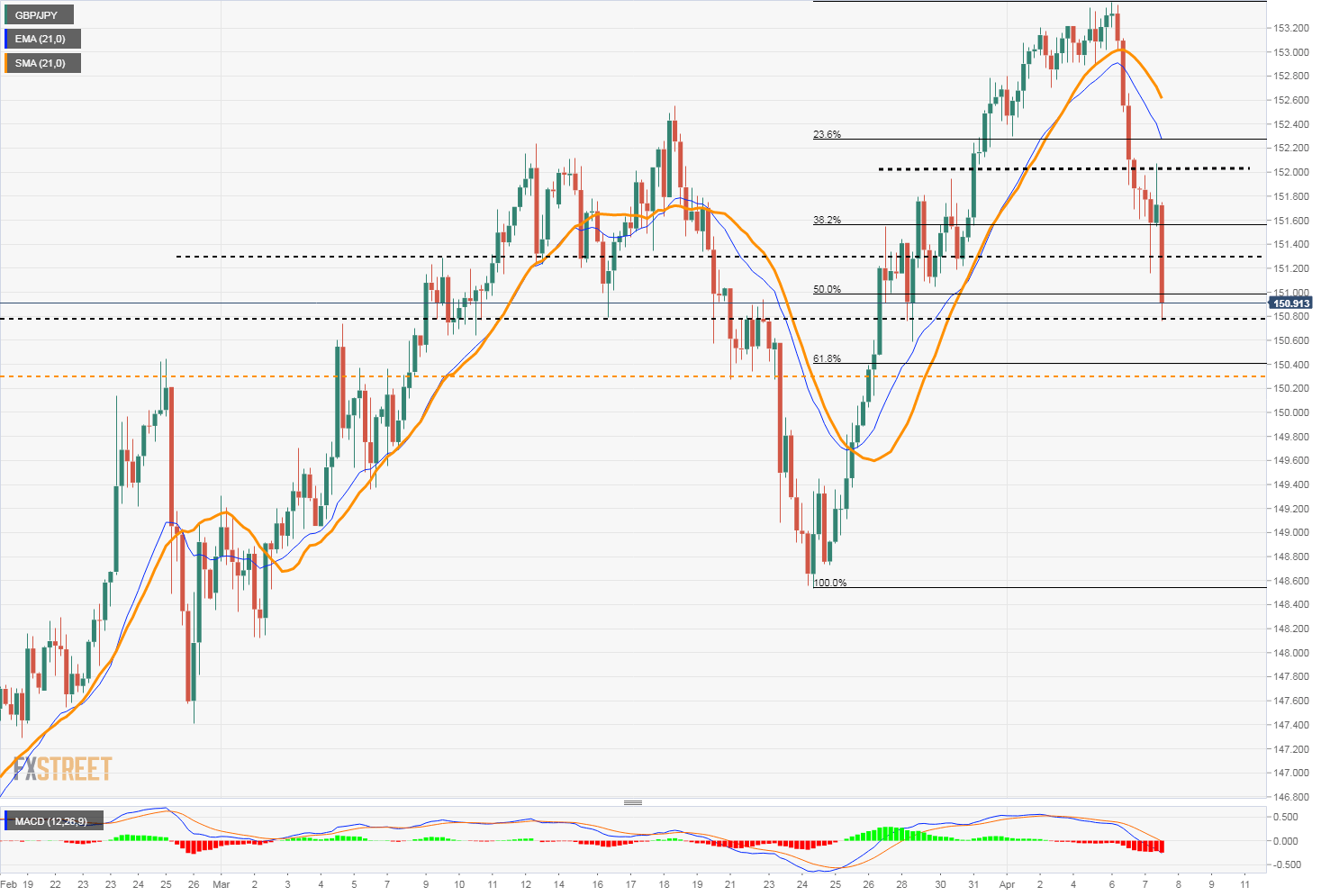The width and height of the screenshot is (1330, 896).
Task: Click the Apr date label
Action: click(x=1007, y=884)
